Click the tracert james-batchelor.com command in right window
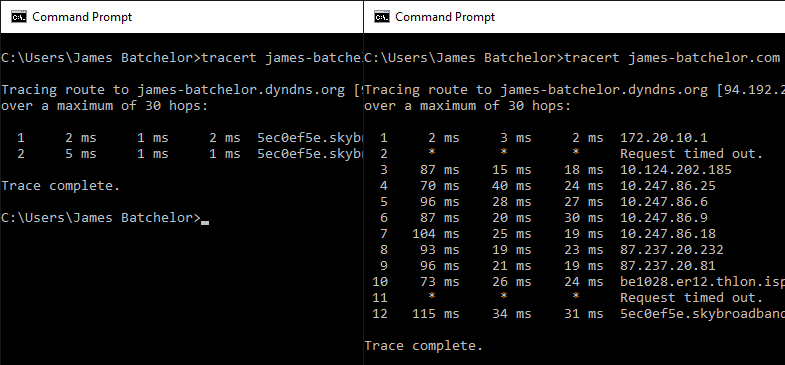This screenshot has width=785, height=365. pos(672,58)
